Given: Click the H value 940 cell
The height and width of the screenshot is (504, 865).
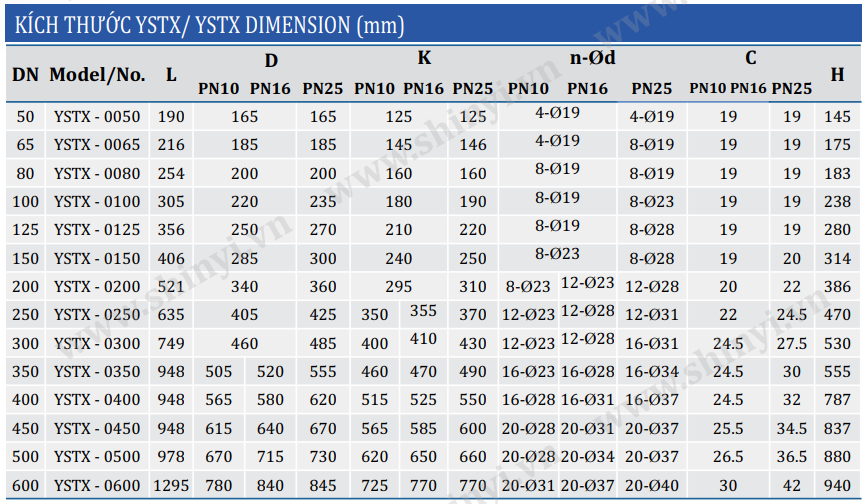Looking at the screenshot, I should [837, 486].
